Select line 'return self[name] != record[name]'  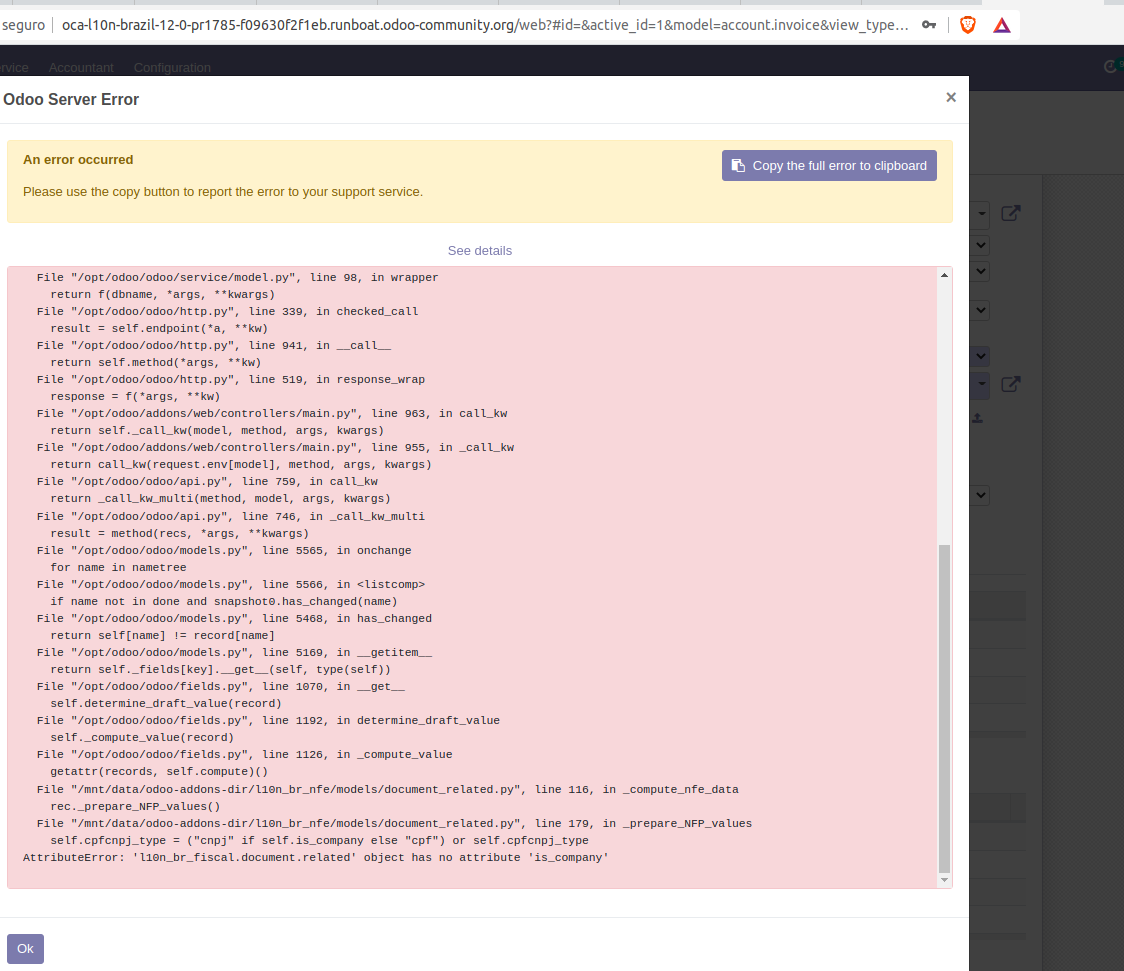point(162,636)
